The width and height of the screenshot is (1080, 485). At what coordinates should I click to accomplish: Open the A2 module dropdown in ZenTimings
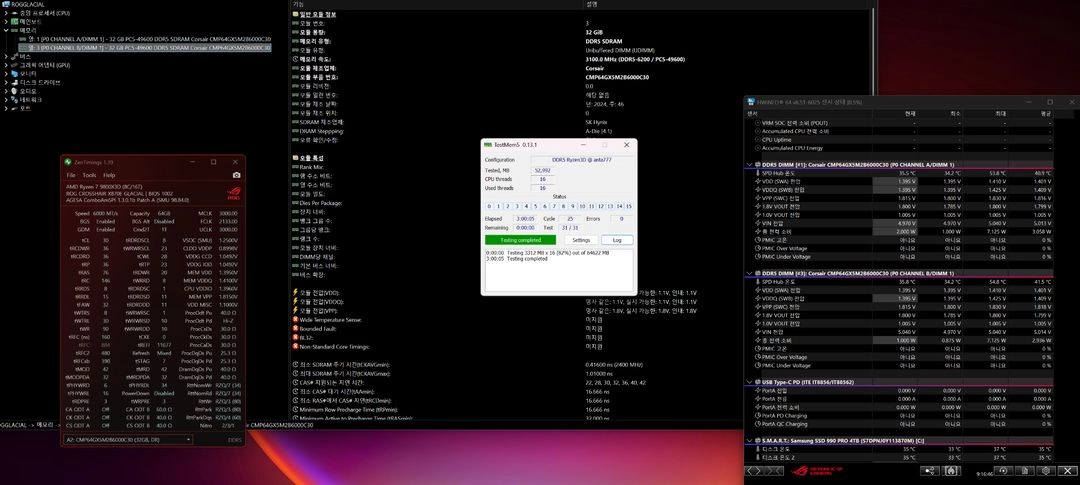[x=128, y=439]
